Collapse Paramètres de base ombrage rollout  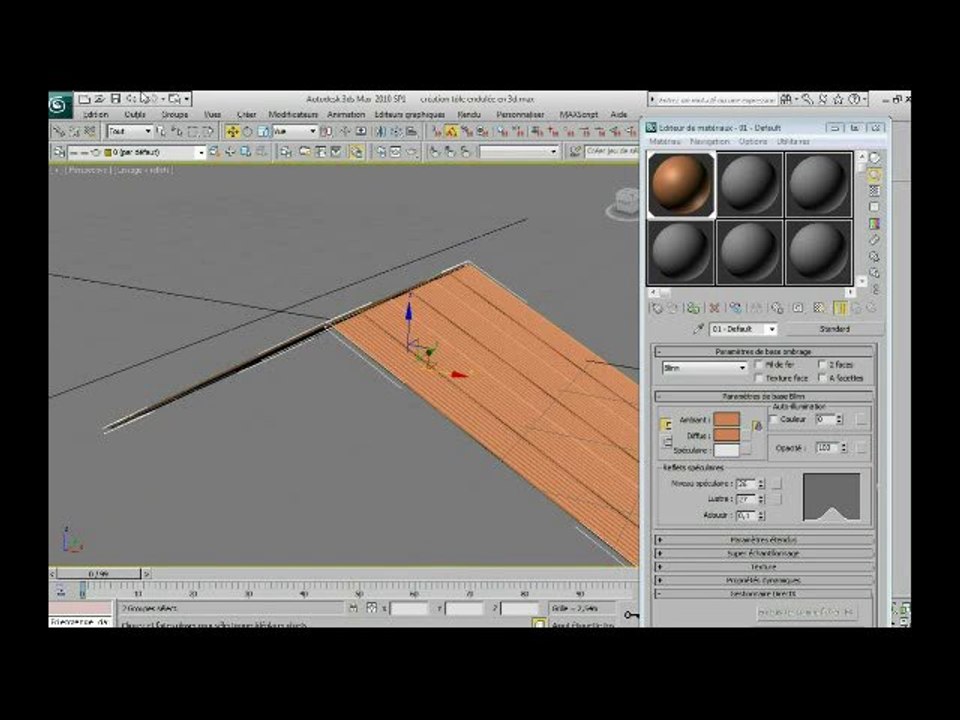[763, 352]
